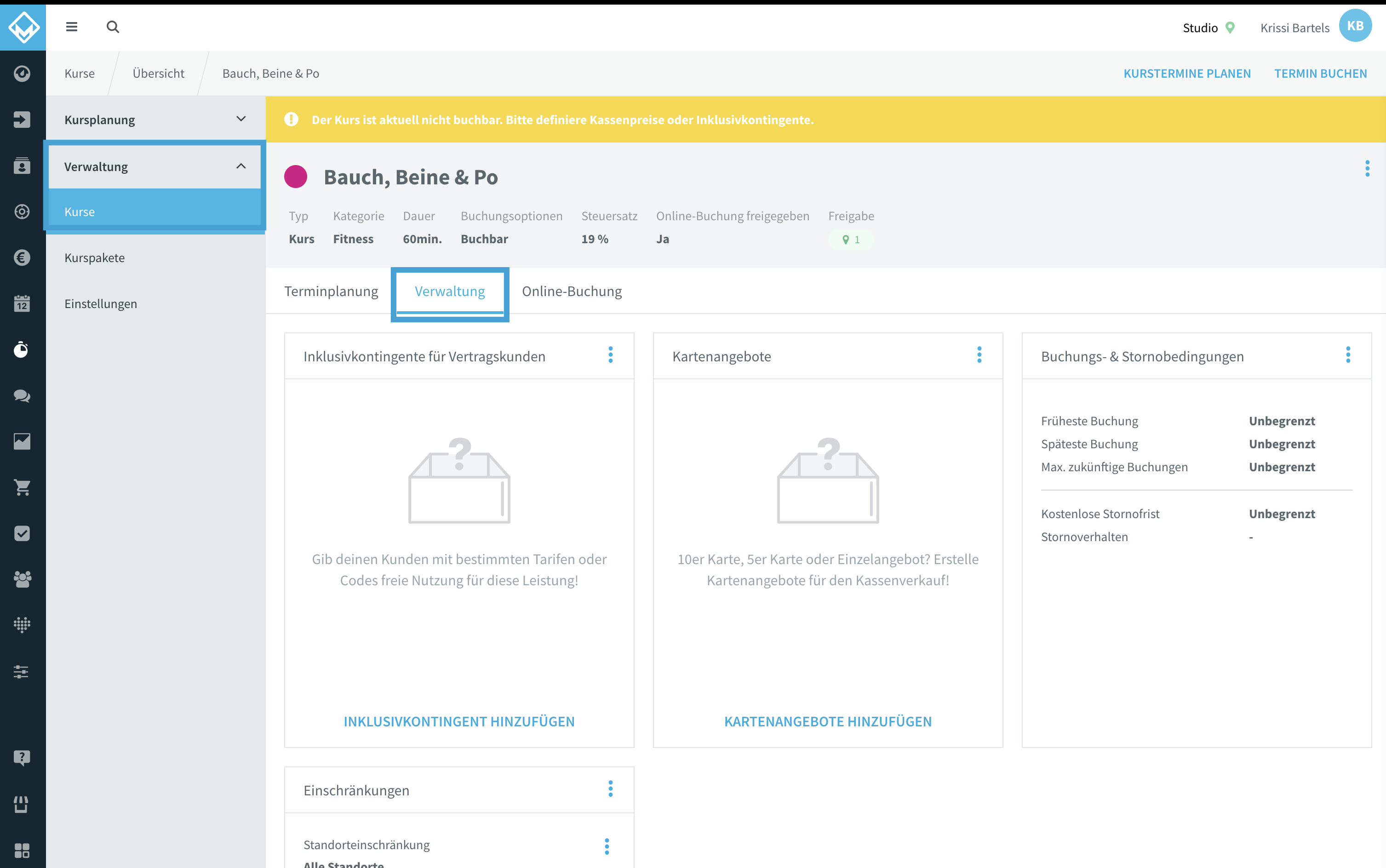Open the shopping cart icon in sidebar
The width and height of the screenshot is (1386, 868).
(22, 487)
